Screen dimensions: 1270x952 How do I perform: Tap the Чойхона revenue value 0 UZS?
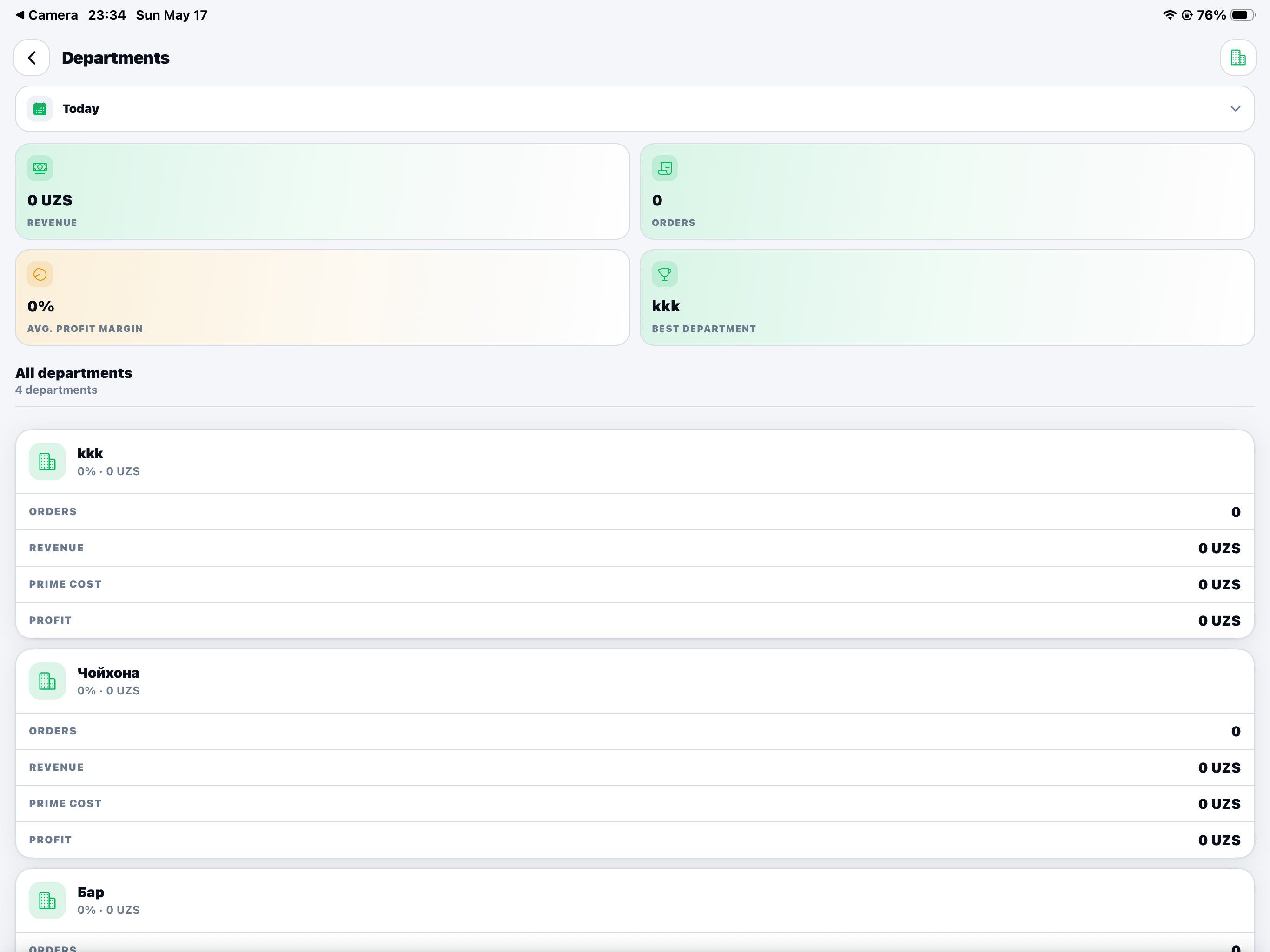1219,767
